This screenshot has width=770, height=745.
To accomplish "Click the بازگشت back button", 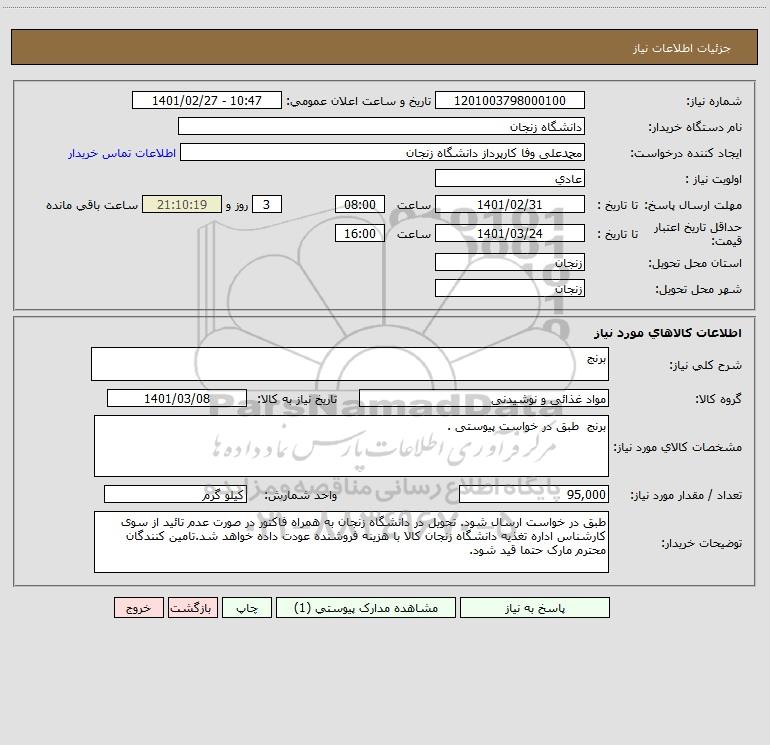I will point(192,607).
